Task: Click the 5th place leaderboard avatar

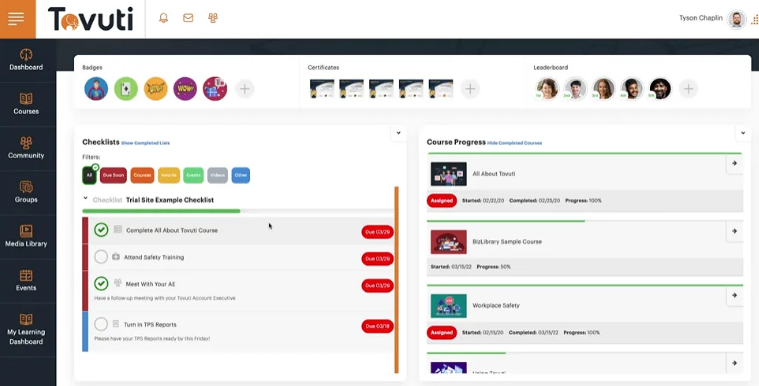Action: coord(660,89)
